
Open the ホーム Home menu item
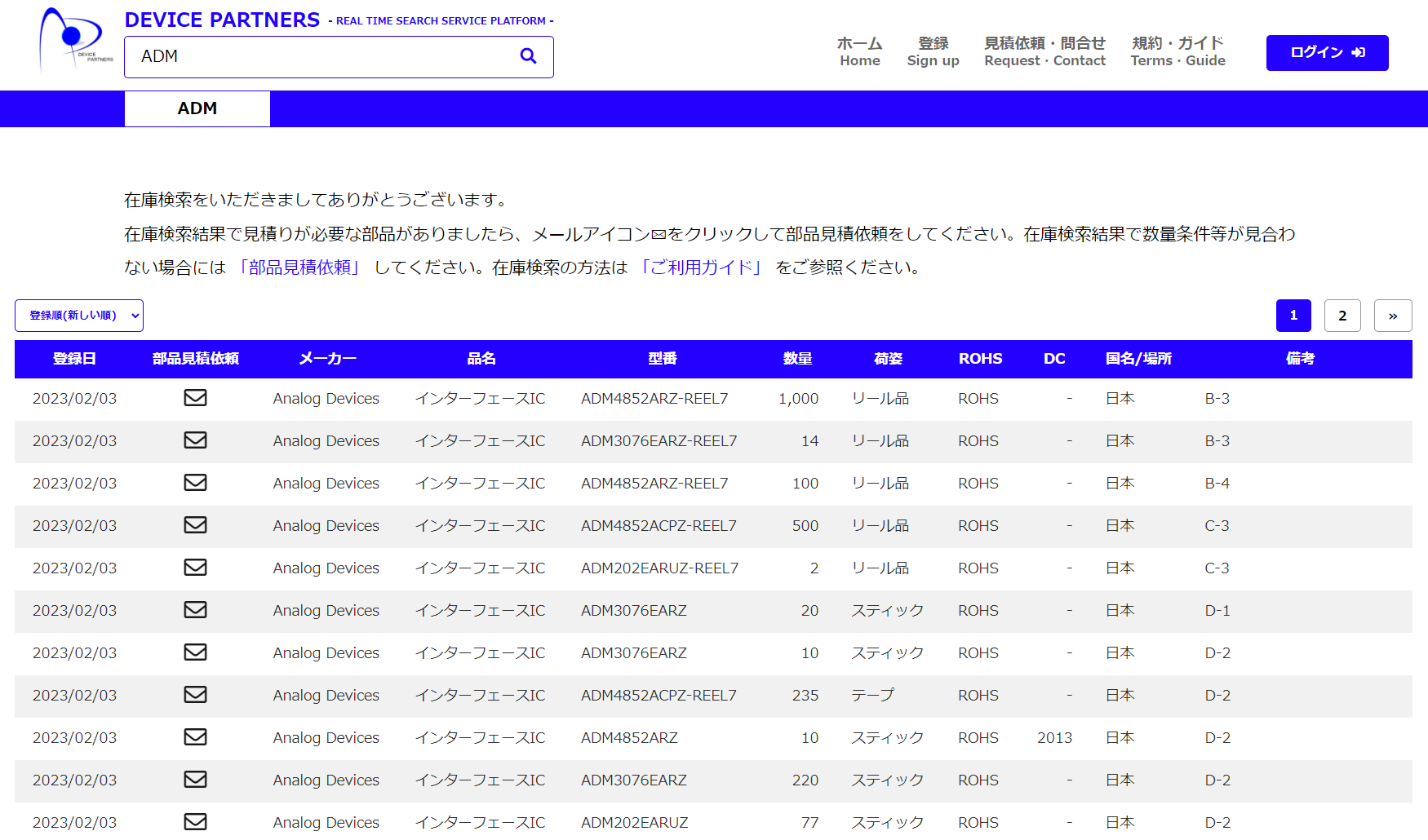(x=860, y=51)
